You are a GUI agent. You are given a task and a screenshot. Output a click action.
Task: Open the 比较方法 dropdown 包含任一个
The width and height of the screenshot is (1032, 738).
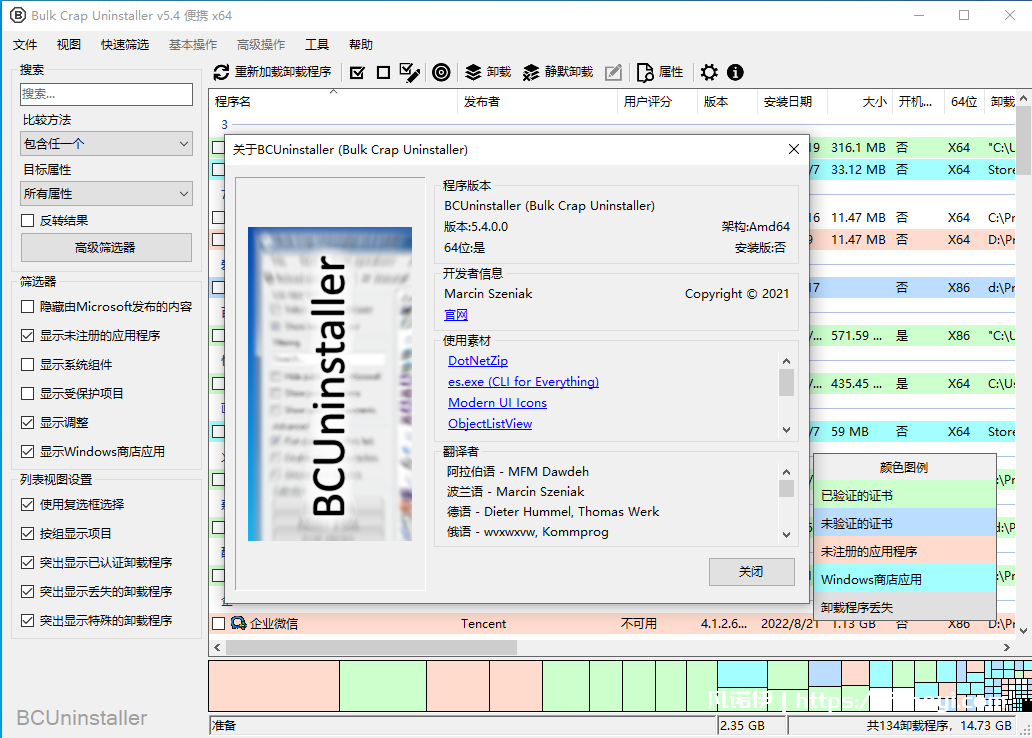coord(107,144)
